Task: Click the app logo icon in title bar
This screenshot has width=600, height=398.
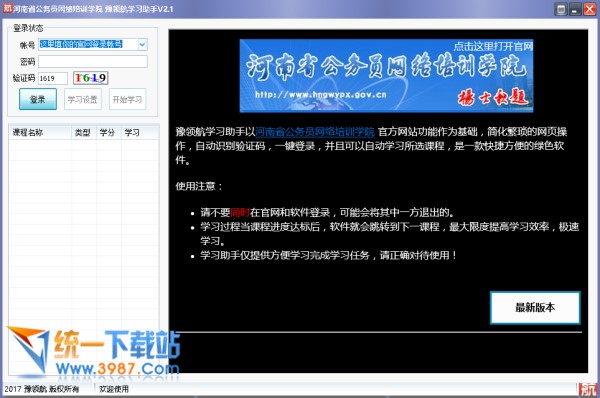Action: click(8, 8)
